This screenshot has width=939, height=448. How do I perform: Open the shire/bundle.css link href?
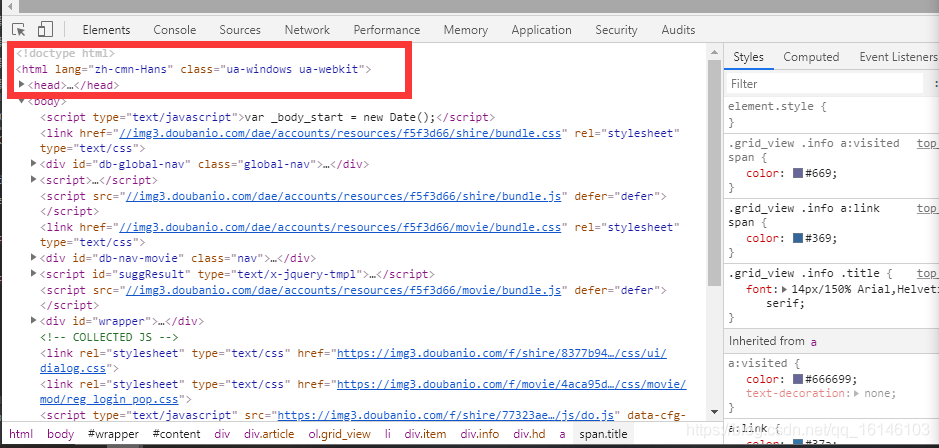coord(340,133)
